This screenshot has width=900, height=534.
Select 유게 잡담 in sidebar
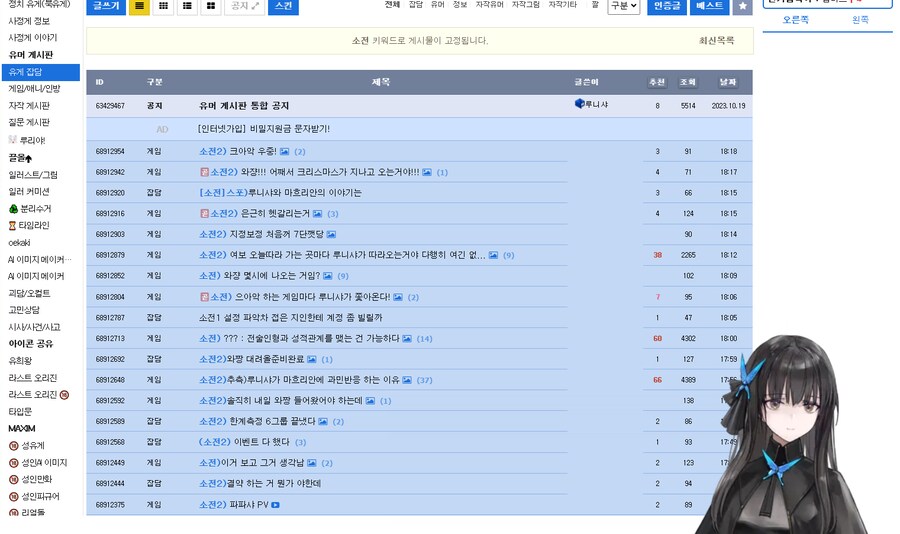coord(41,72)
